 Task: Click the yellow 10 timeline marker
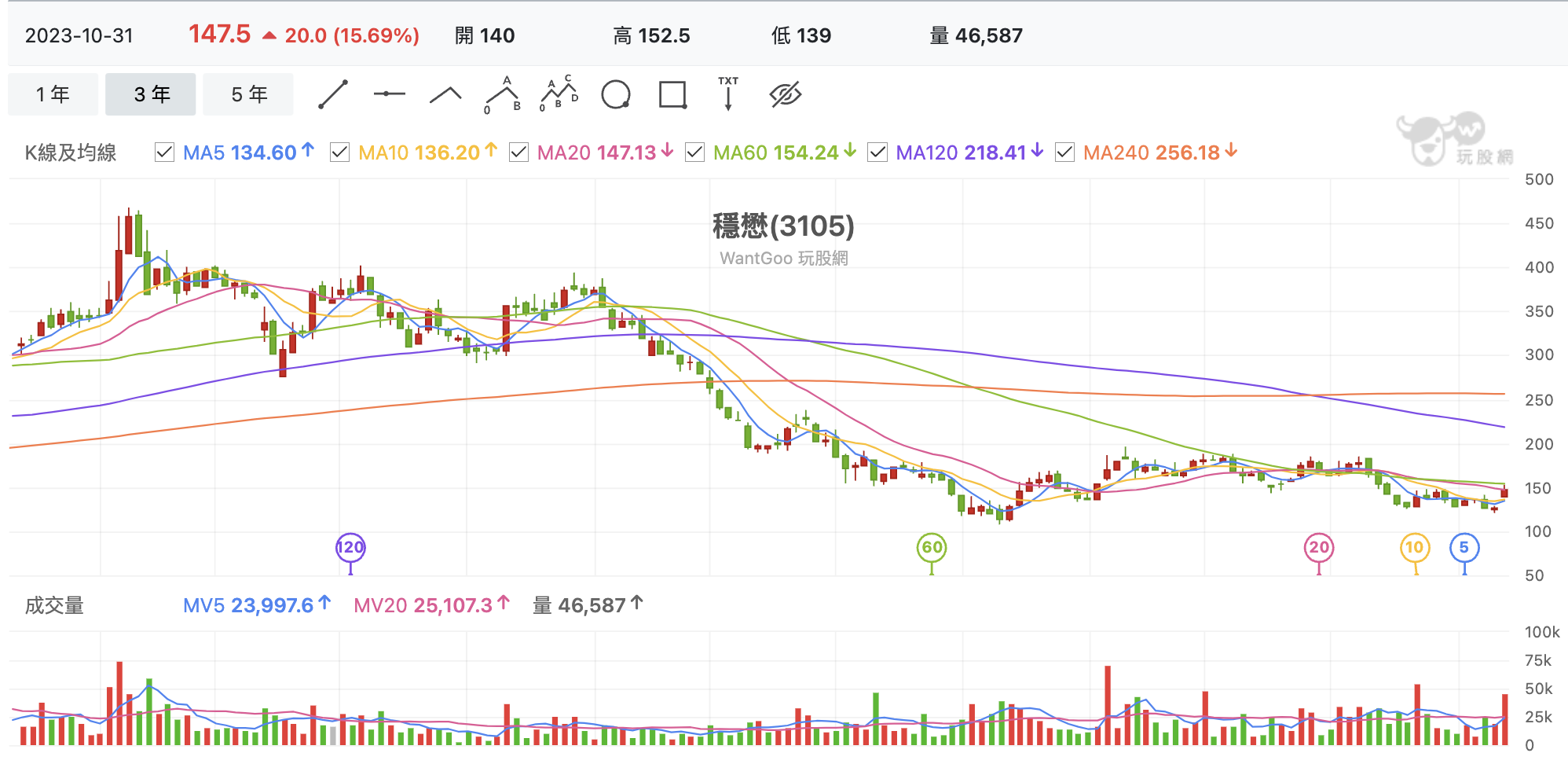(1415, 548)
